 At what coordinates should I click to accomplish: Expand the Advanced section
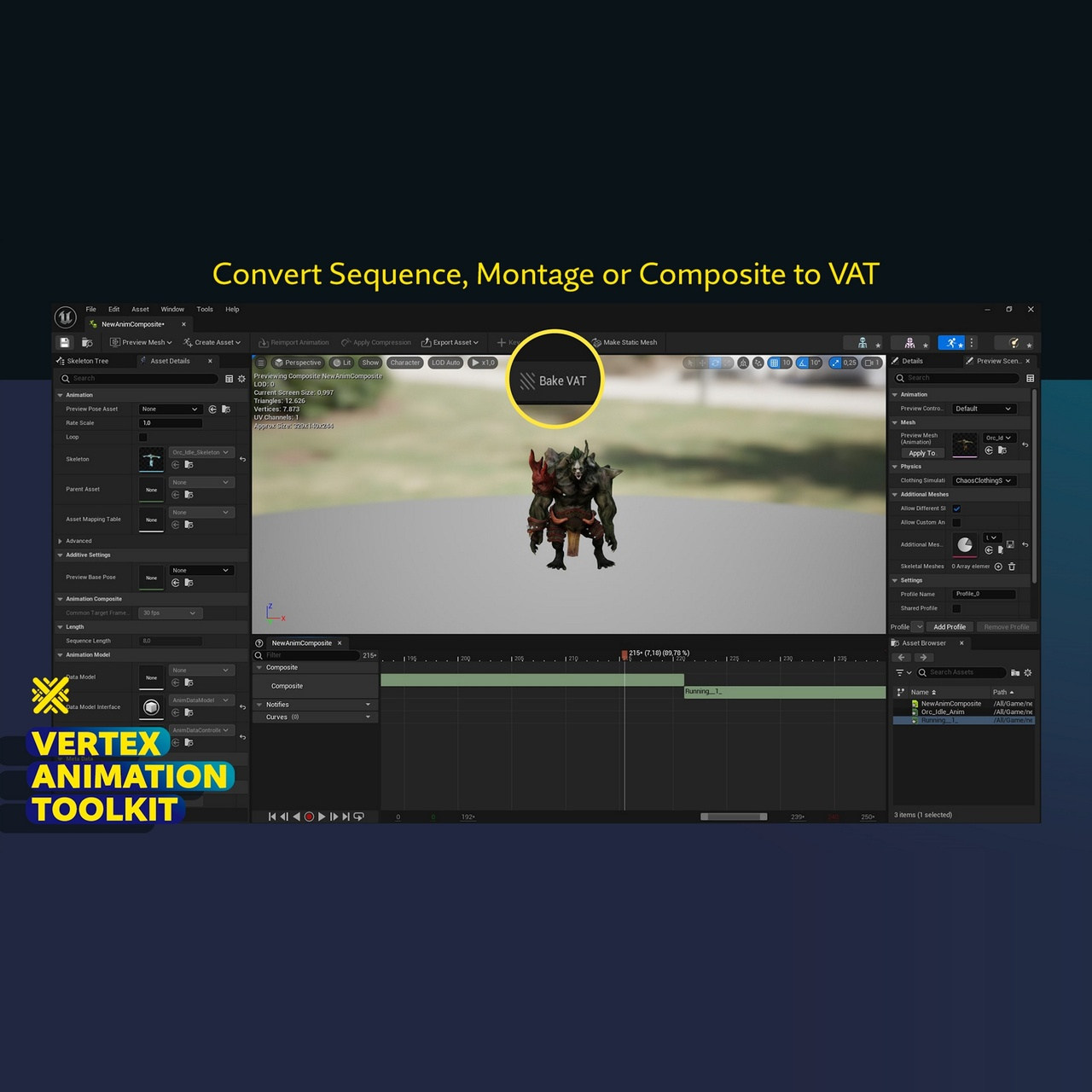pos(60,541)
